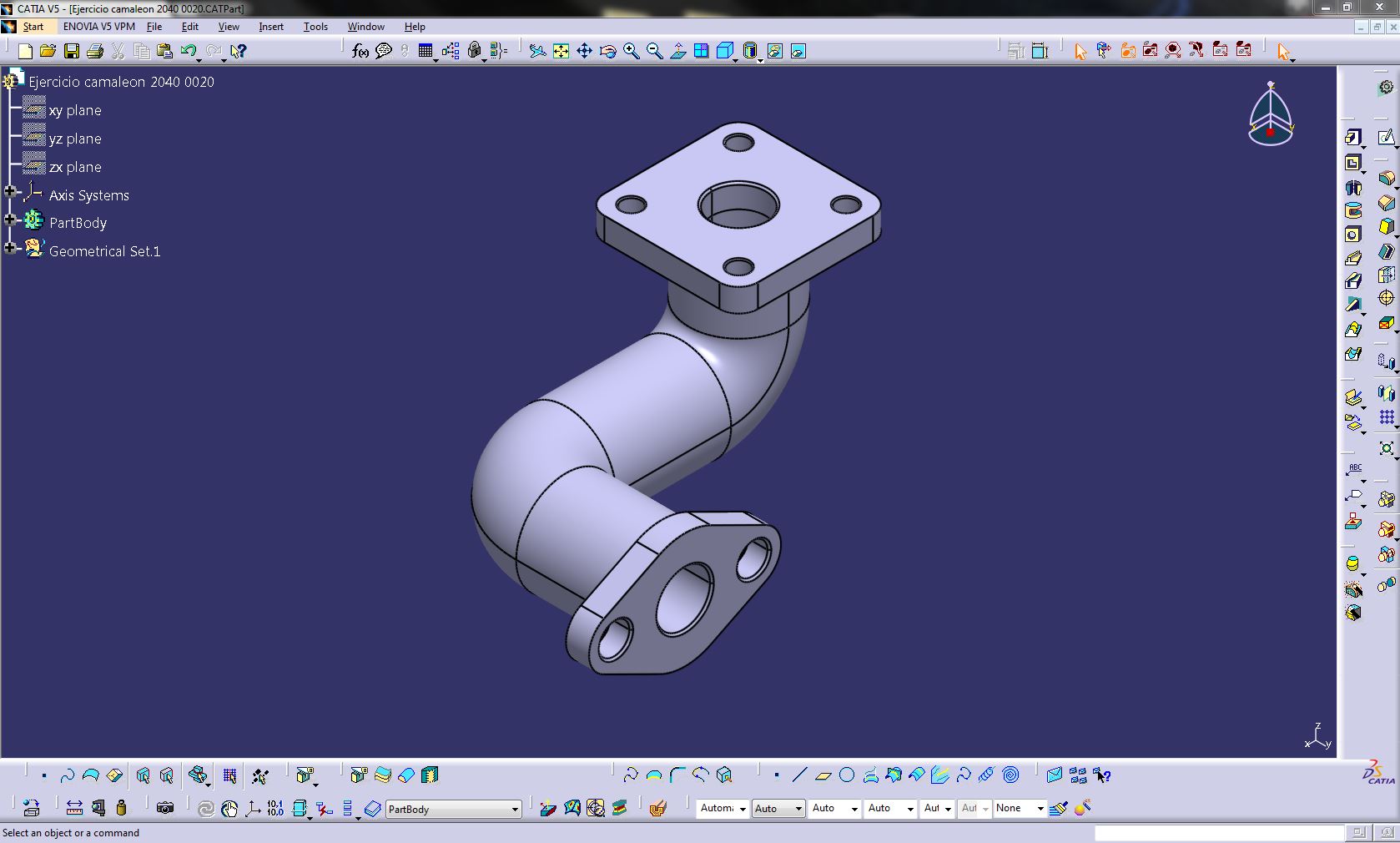Open the first Auto properties dropdown
Viewport: 1400px width, 843px height.
pyautogui.click(x=778, y=808)
